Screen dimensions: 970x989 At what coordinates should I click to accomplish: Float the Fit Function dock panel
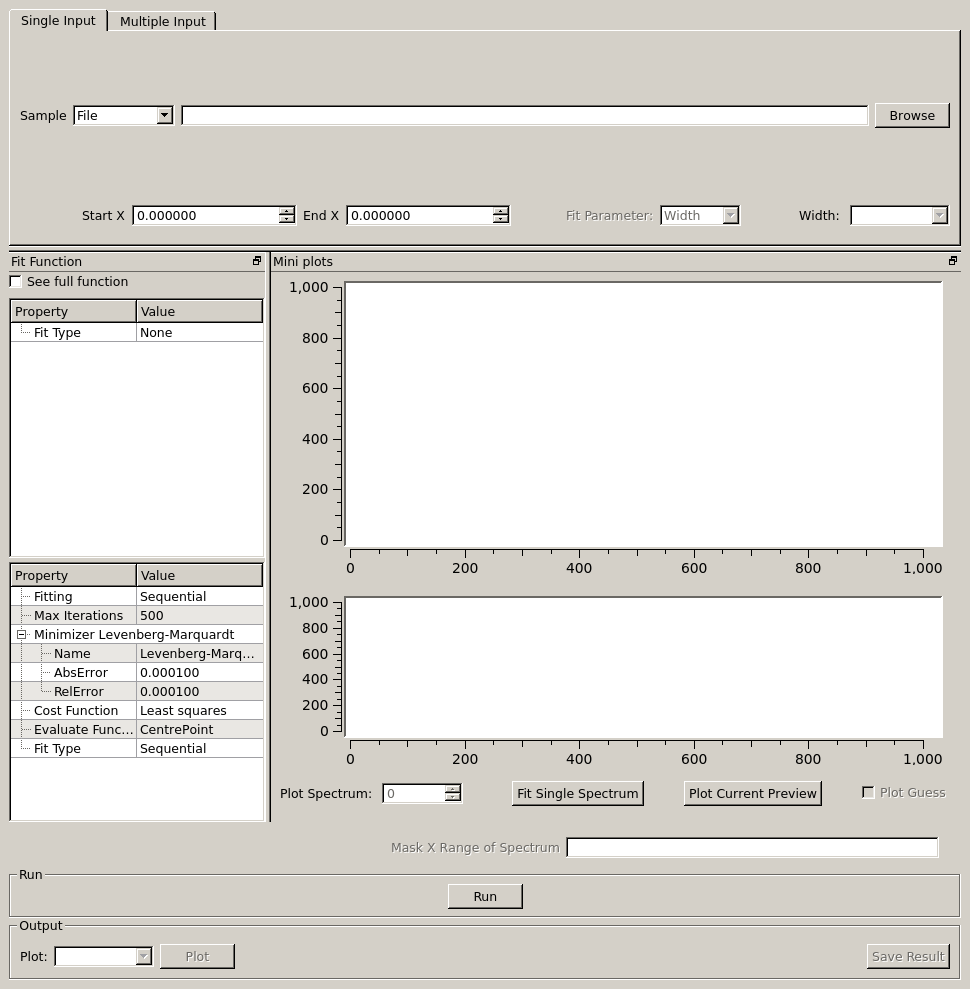pyautogui.click(x=257, y=261)
